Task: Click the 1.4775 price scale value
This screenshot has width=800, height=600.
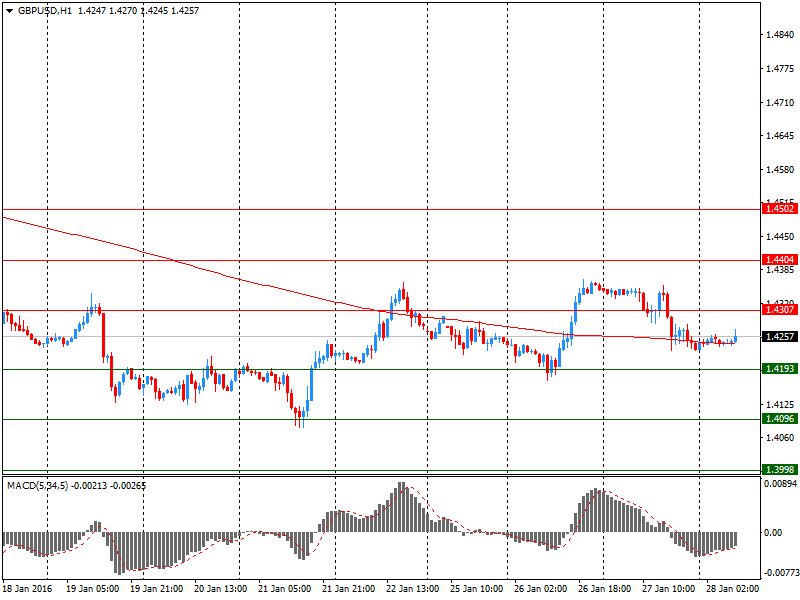Action: [x=780, y=69]
